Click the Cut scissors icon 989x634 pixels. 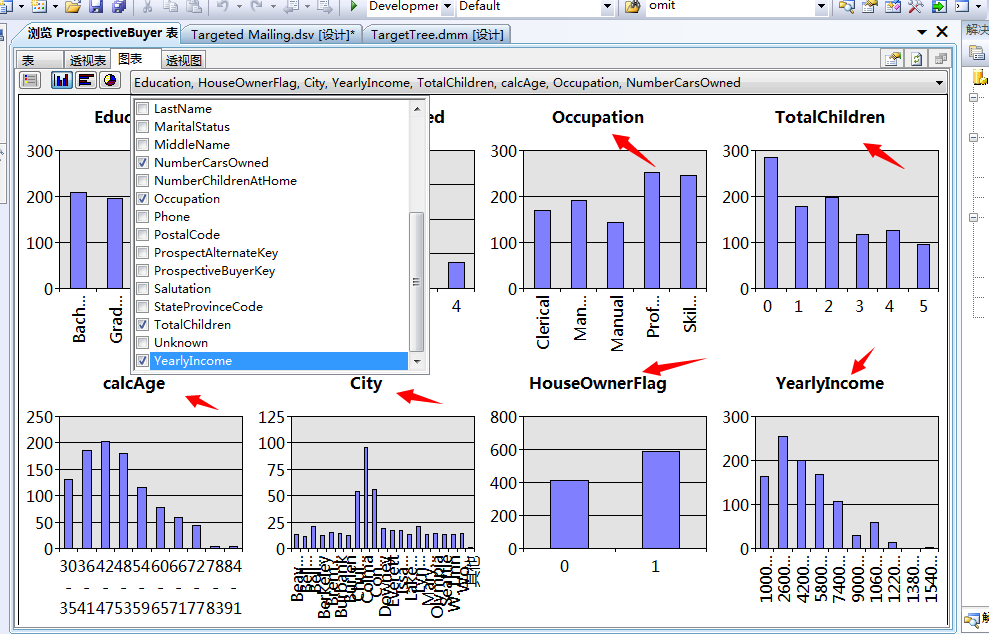pyautogui.click(x=147, y=6)
